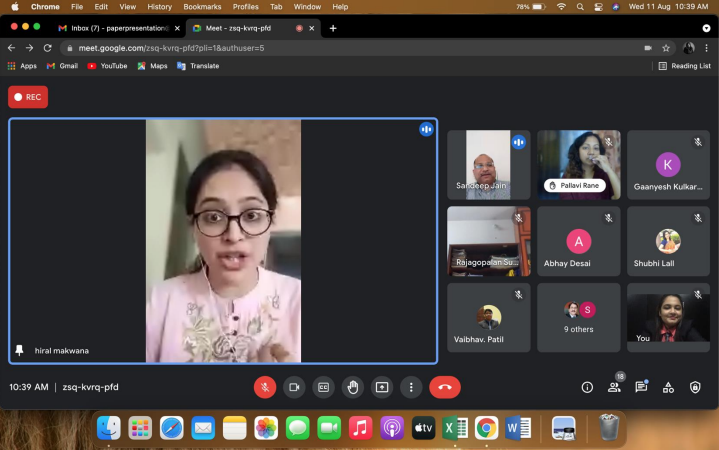Launch Safari from the Dock
Viewport: 719px width, 450px height.
coord(171,428)
